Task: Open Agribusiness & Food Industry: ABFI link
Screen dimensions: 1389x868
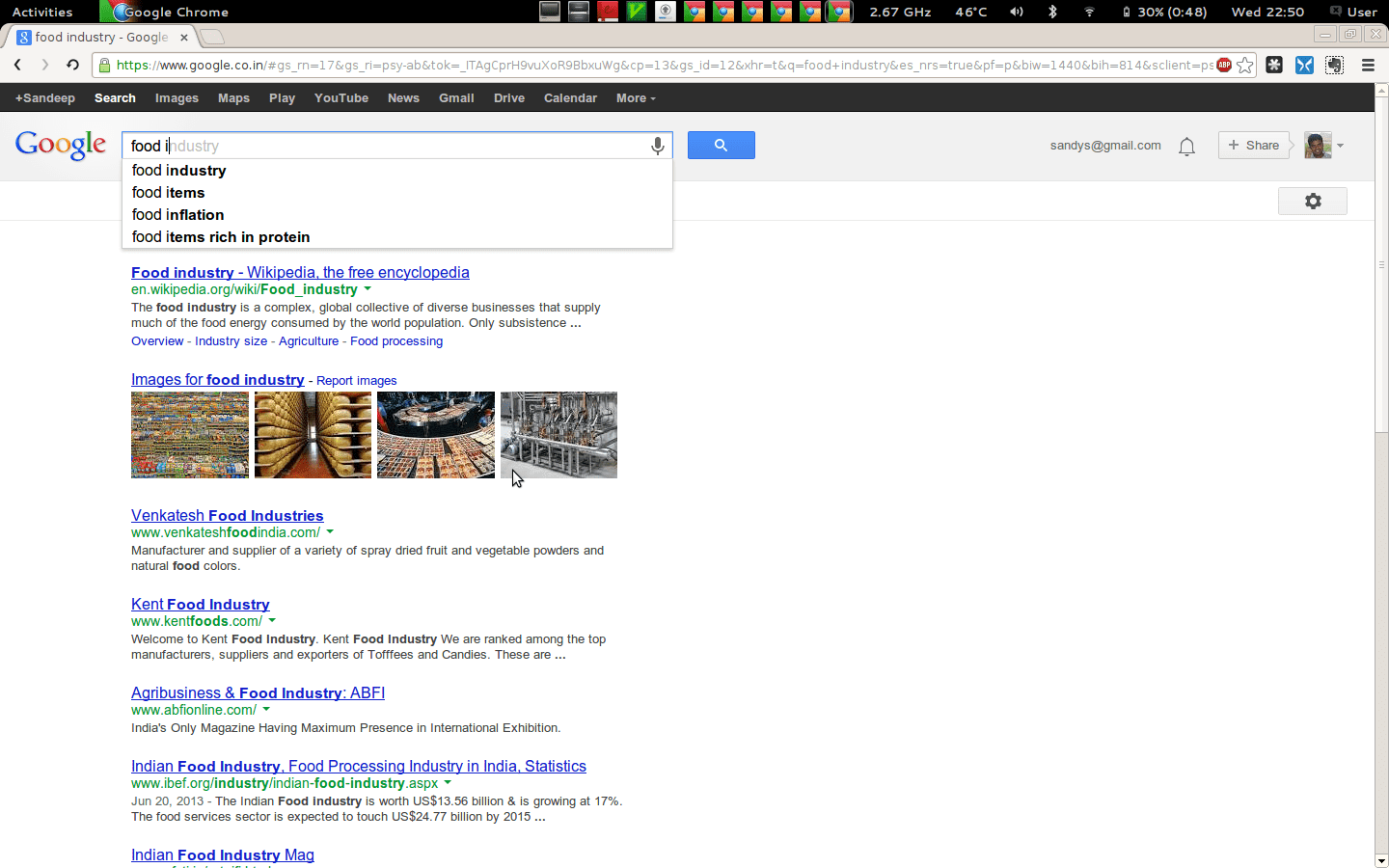Action: [x=258, y=693]
